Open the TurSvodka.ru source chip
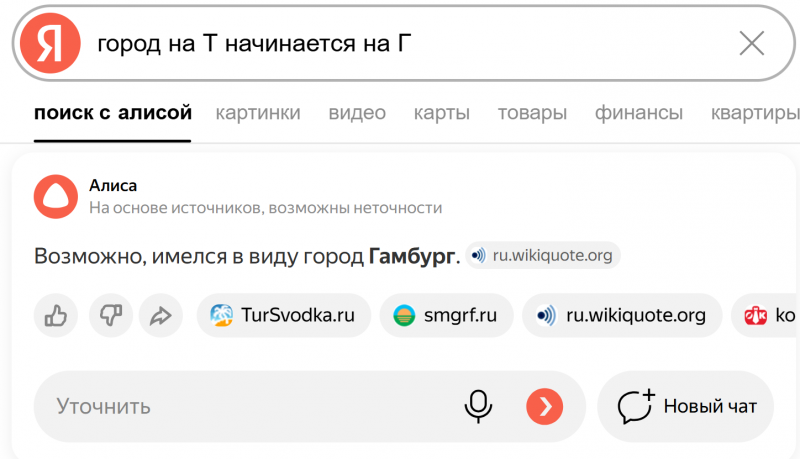800x459 pixels. (283, 316)
